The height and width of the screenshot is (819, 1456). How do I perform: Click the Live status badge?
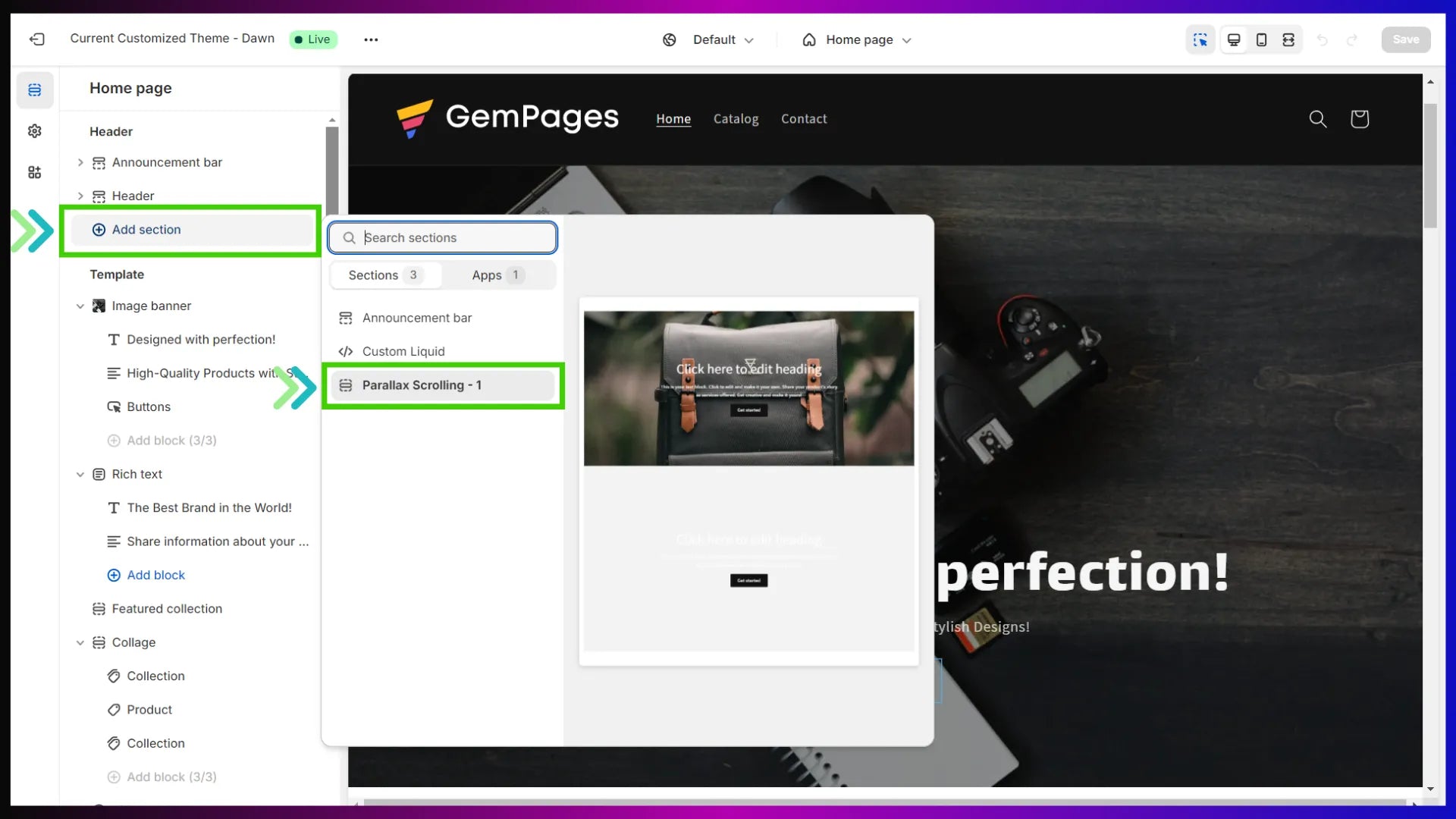pos(312,39)
